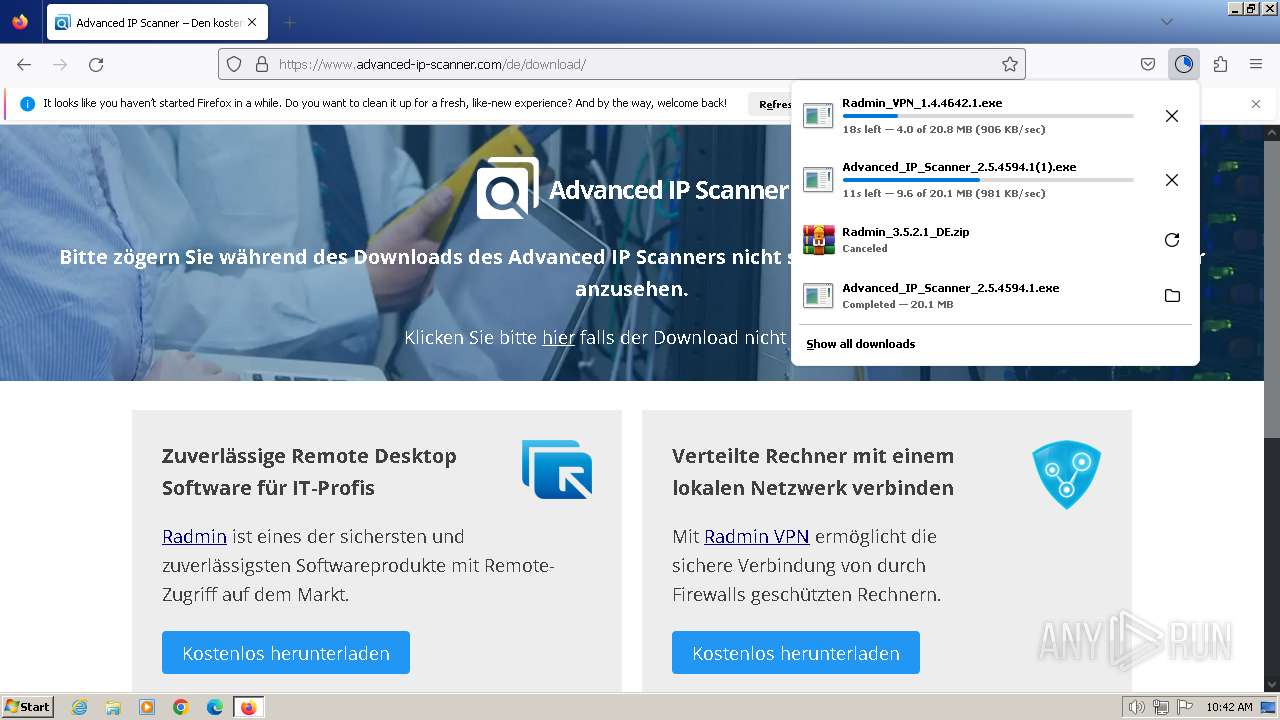The width and height of the screenshot is (1280, 720).
Task: Dismiss the Firefox refresh notification bar
Action: (1256, 104)
